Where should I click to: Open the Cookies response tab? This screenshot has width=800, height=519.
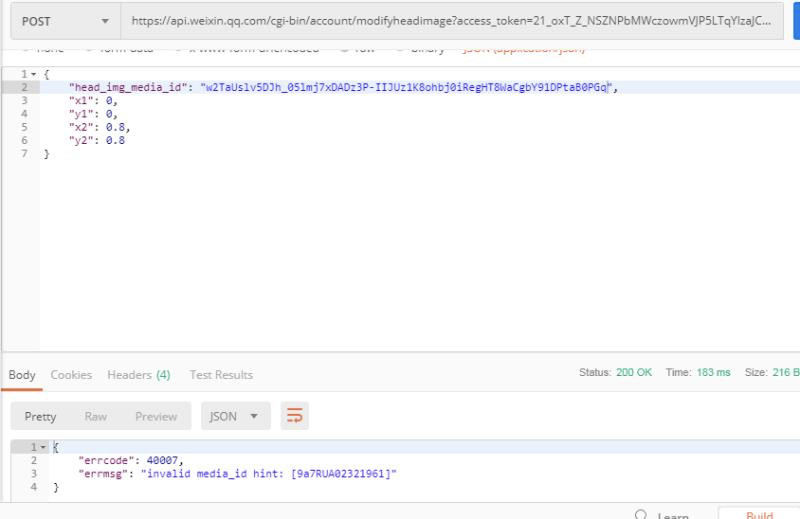[x=71, y=375]
